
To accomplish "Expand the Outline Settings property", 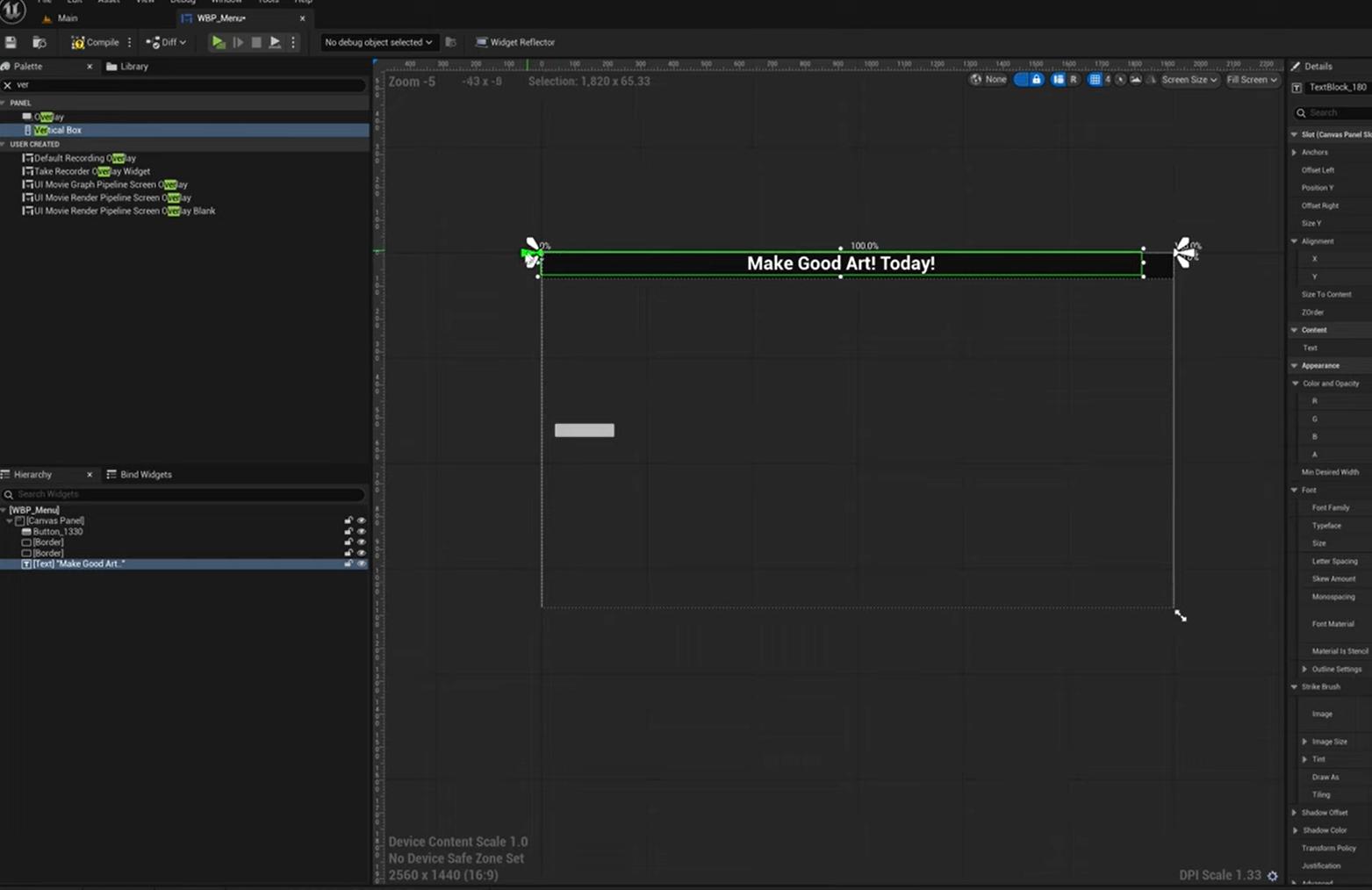I will coord(1305,670).
